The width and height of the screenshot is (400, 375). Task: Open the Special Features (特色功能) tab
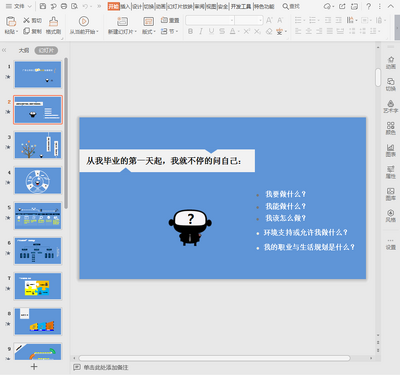pyautogui.click(x=264, y=6)
